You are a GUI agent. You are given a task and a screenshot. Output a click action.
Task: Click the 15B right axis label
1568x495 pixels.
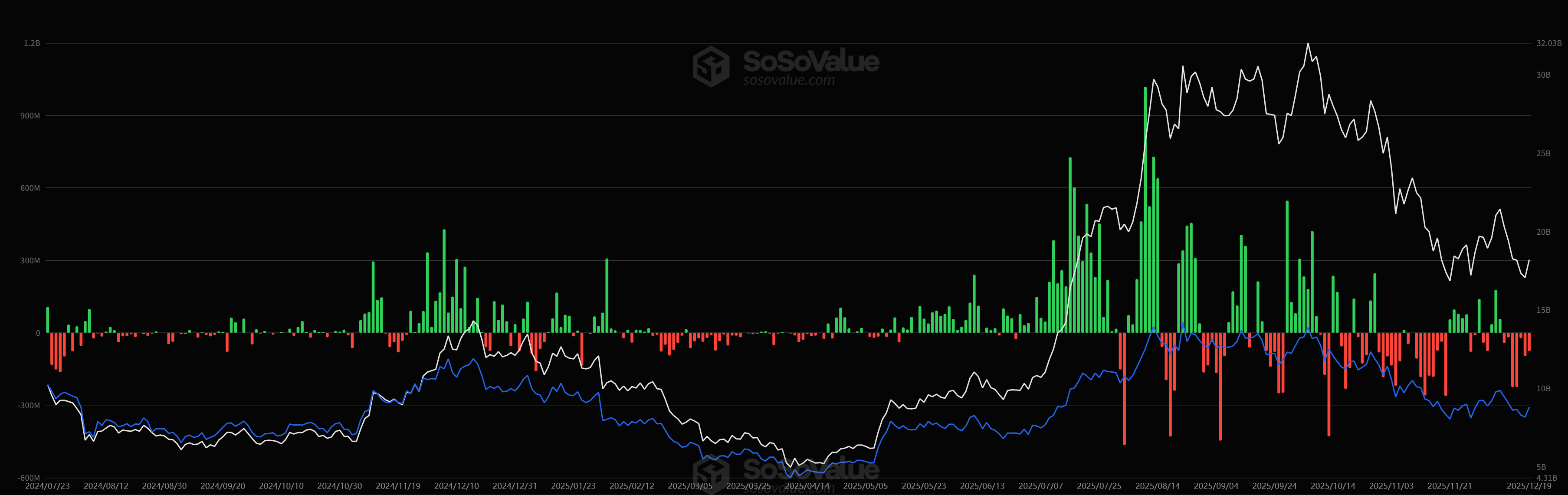tap(1543, 310)
